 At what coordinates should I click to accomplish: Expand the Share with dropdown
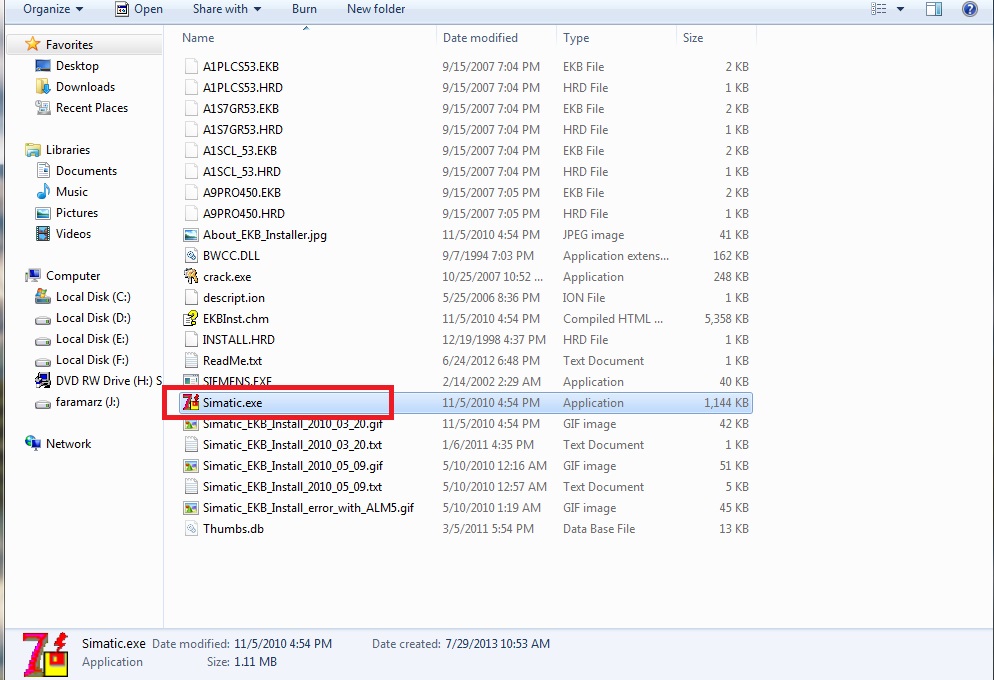coord(227,9)
